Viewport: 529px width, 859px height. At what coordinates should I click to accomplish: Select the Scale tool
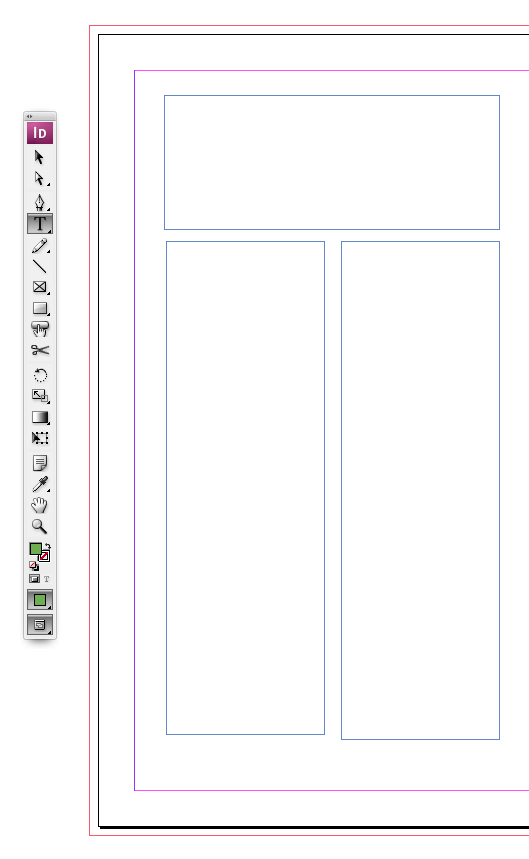pos(40,396)
